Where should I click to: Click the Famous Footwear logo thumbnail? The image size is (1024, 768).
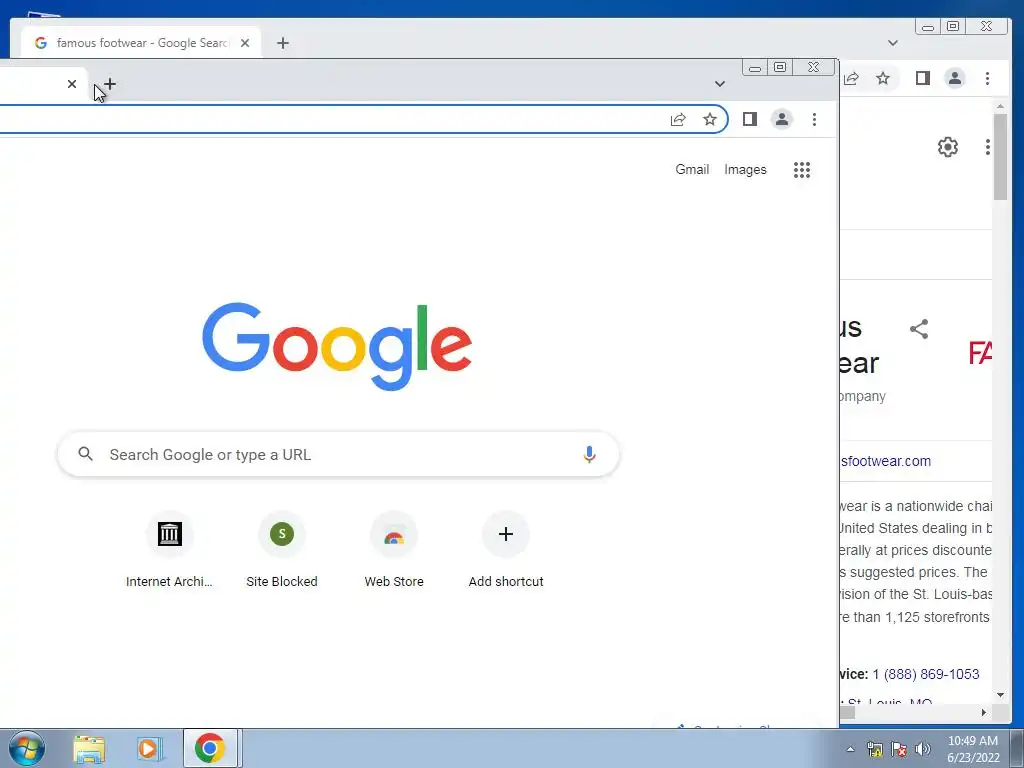click(980, 353)
